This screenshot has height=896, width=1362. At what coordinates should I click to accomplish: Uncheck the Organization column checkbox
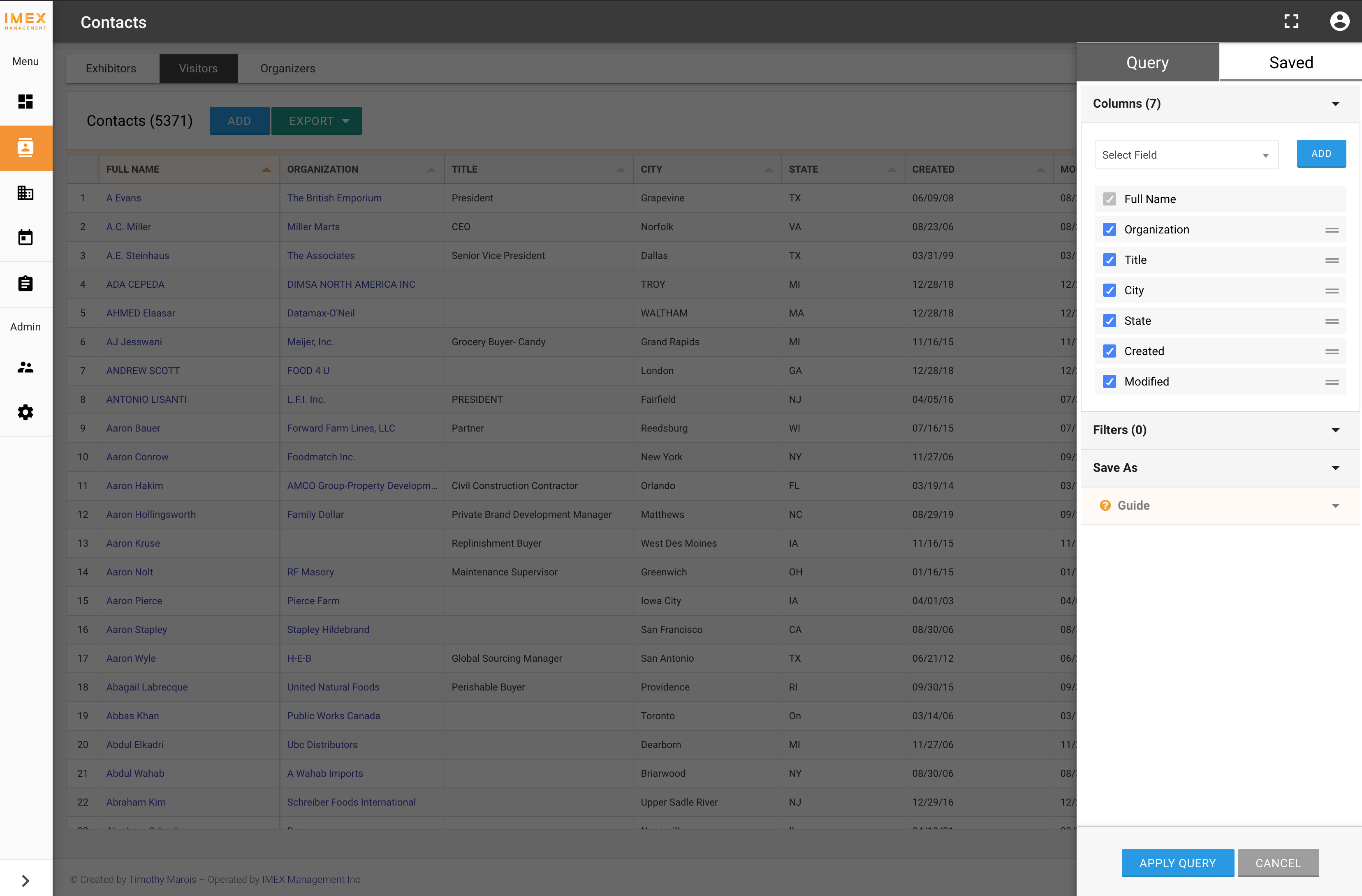pyautogui.click(x=1110, y=229)
